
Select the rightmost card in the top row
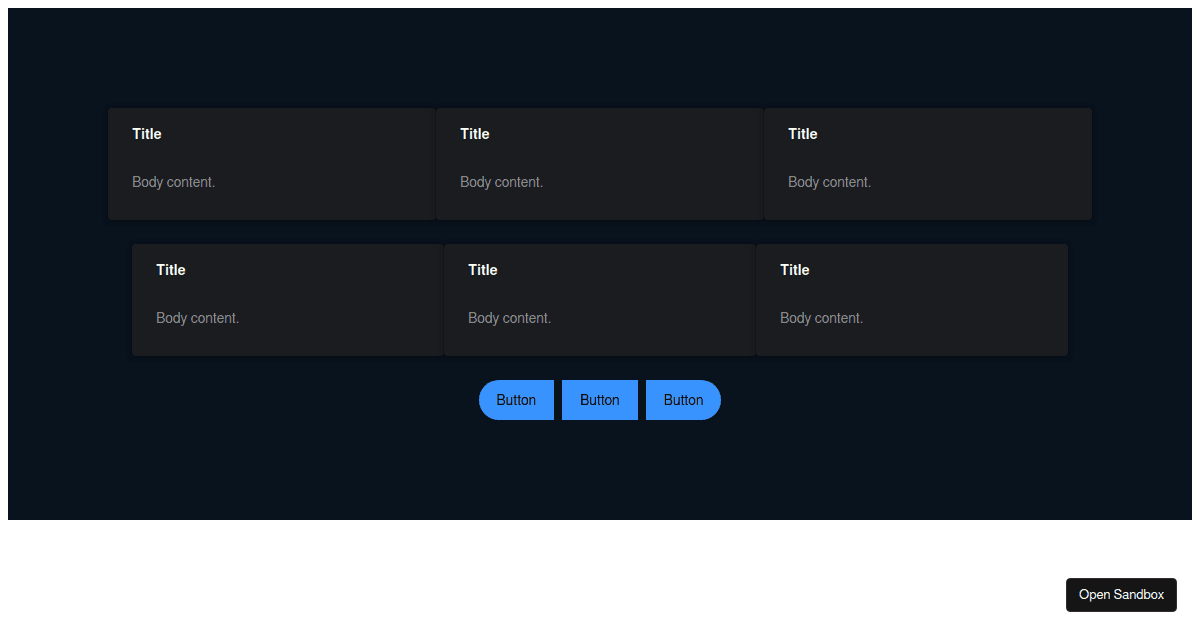click(x=927, y=163)
